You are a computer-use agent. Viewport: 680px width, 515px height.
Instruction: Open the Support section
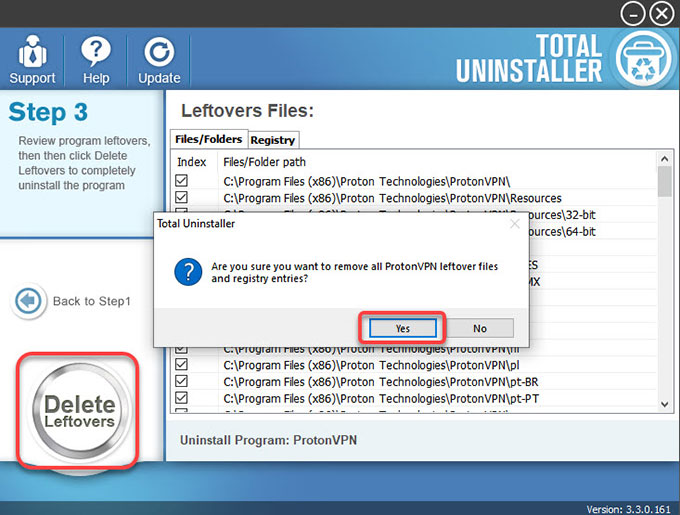[x=32, y=60]
